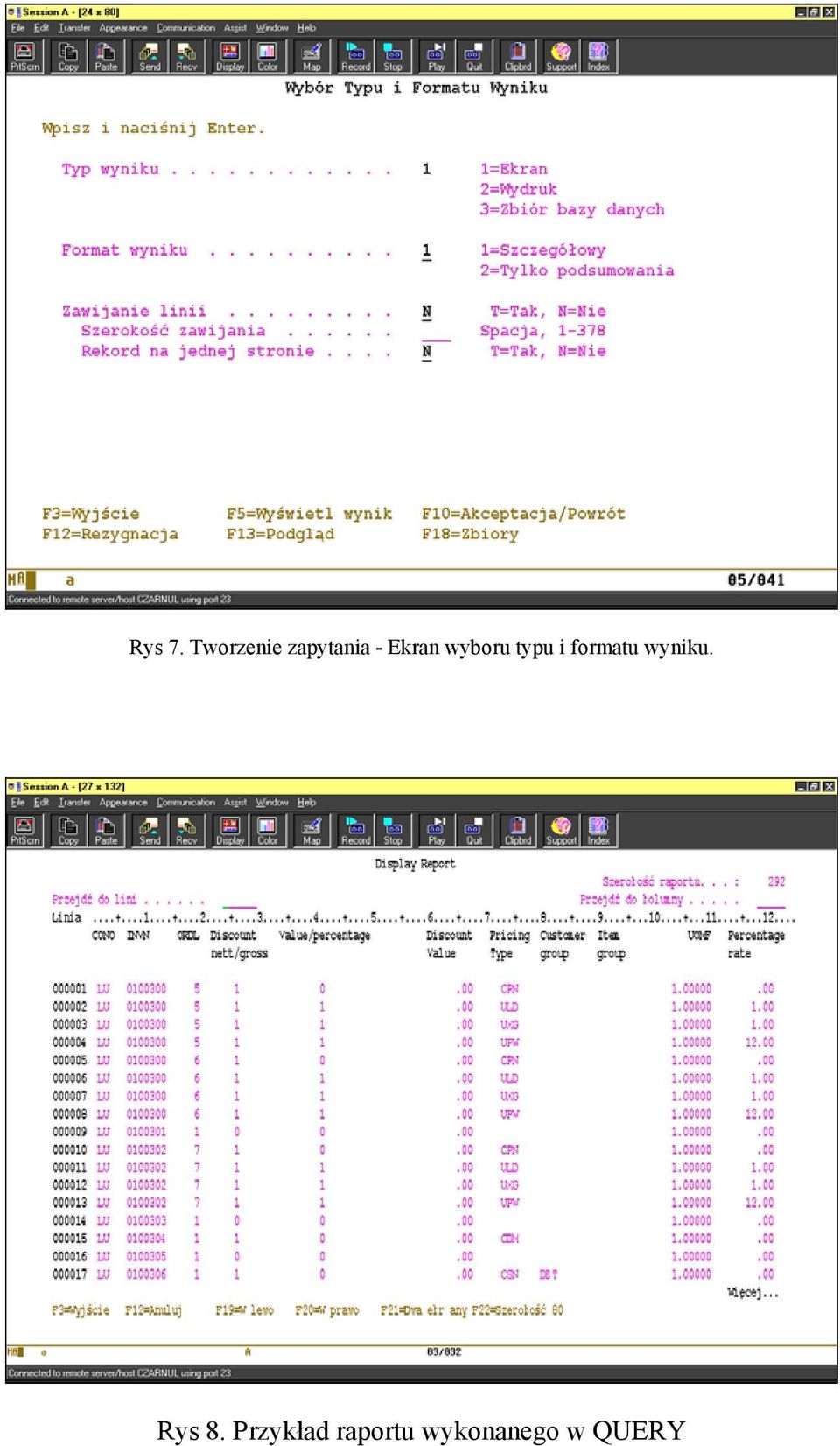Open Transfer menu in top 24 x 80 session
The width and height of the screenshot is (840, 1446).
click(x=74, y=28)
